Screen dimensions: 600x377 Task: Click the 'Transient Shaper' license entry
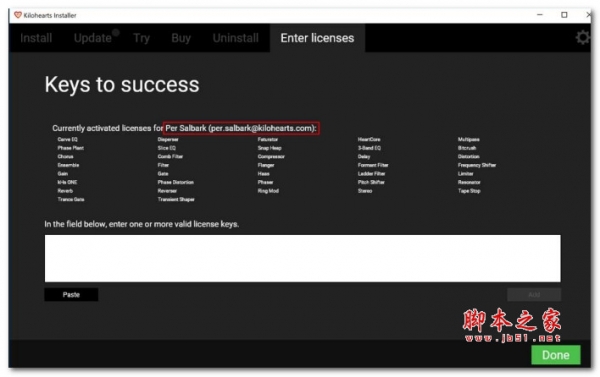coord(176,199)
